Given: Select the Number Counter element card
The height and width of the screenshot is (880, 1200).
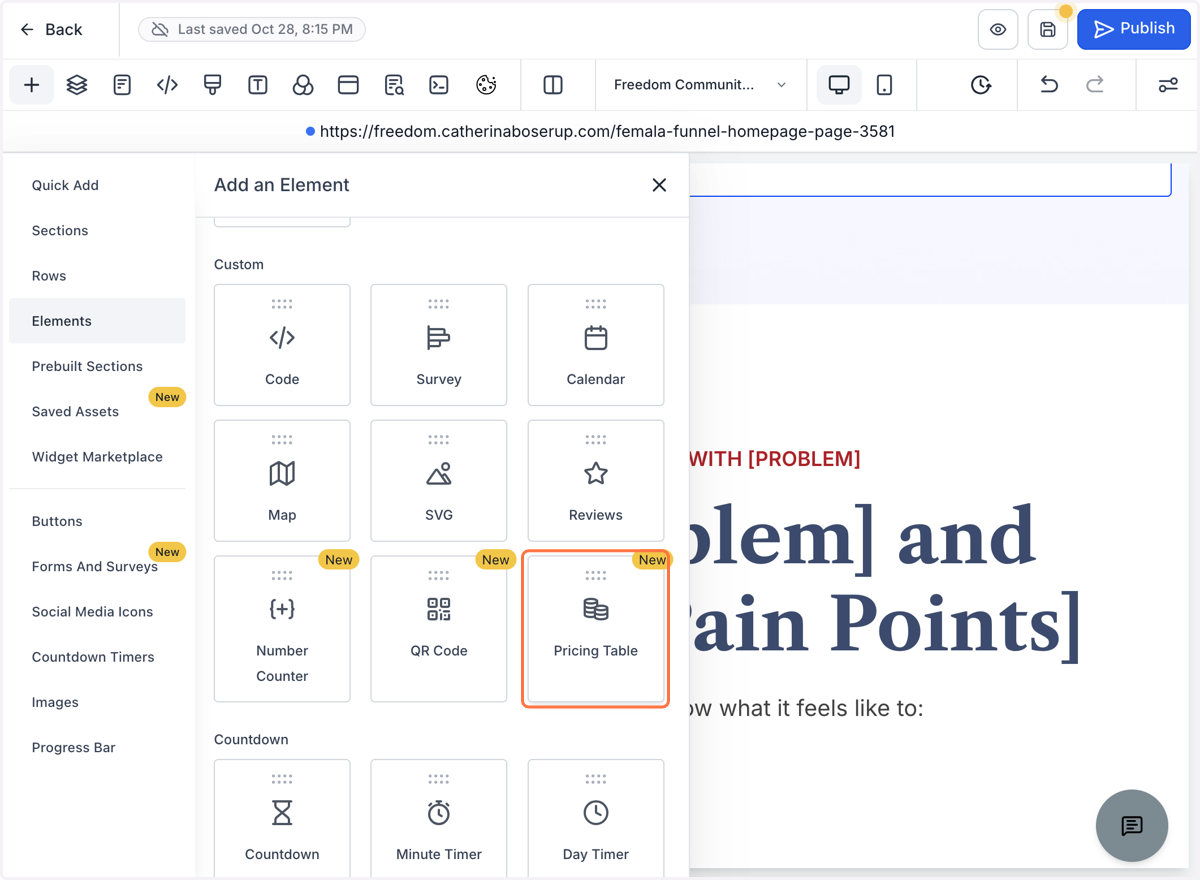Looking at the screenshot, I should pyautogui.click(x=282, y=629).
